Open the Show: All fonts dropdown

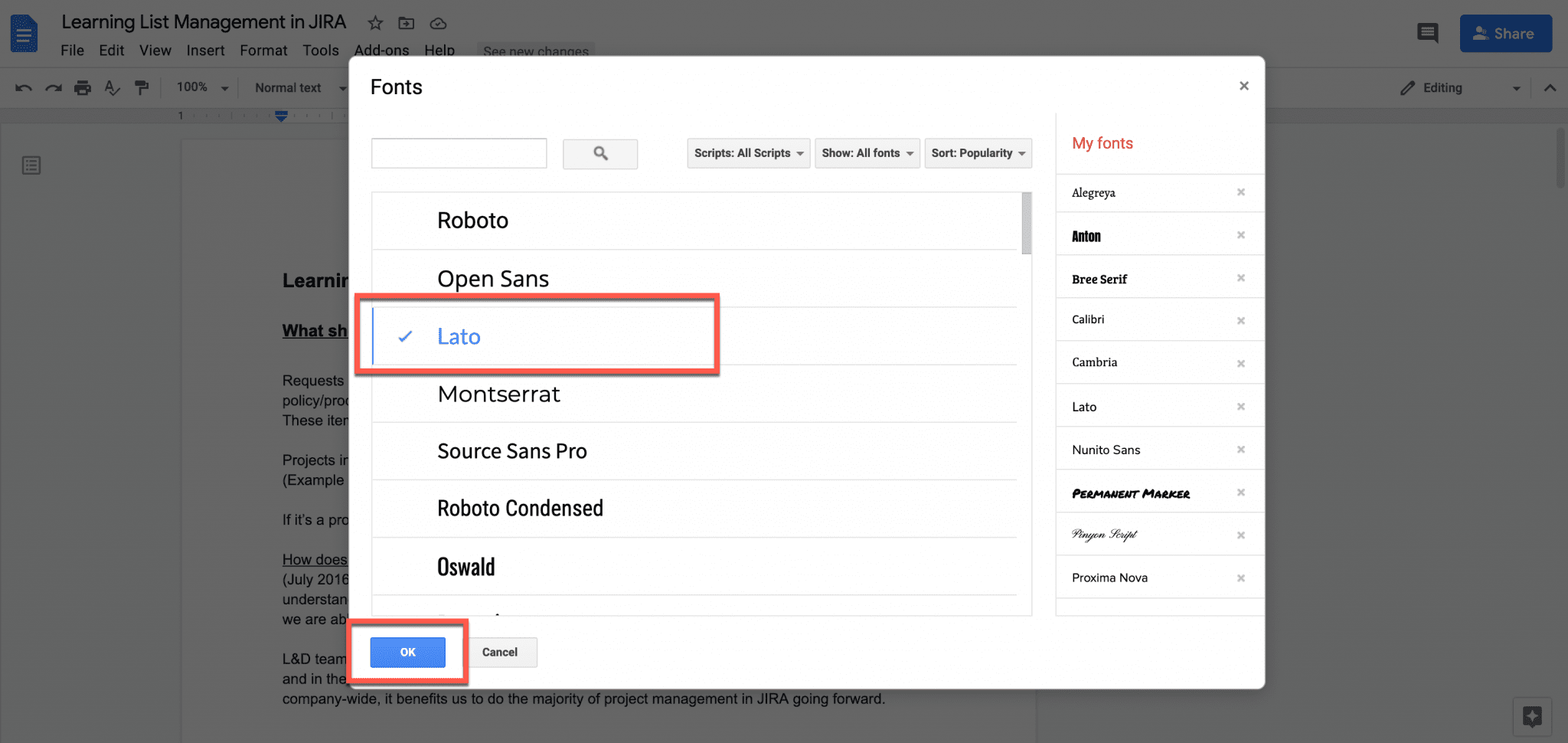coord(867,153)
